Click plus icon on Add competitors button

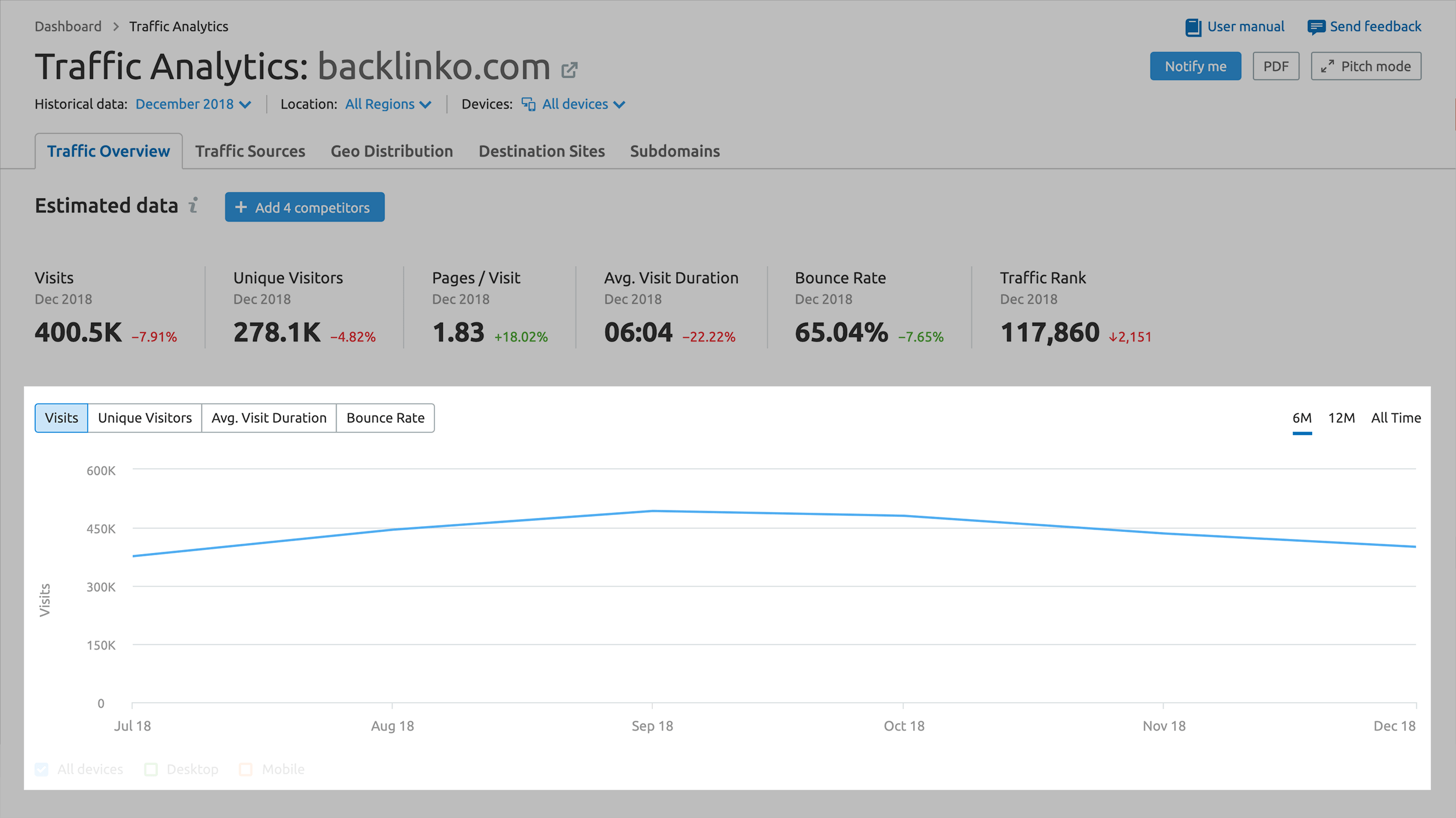[x=241, y=207]
